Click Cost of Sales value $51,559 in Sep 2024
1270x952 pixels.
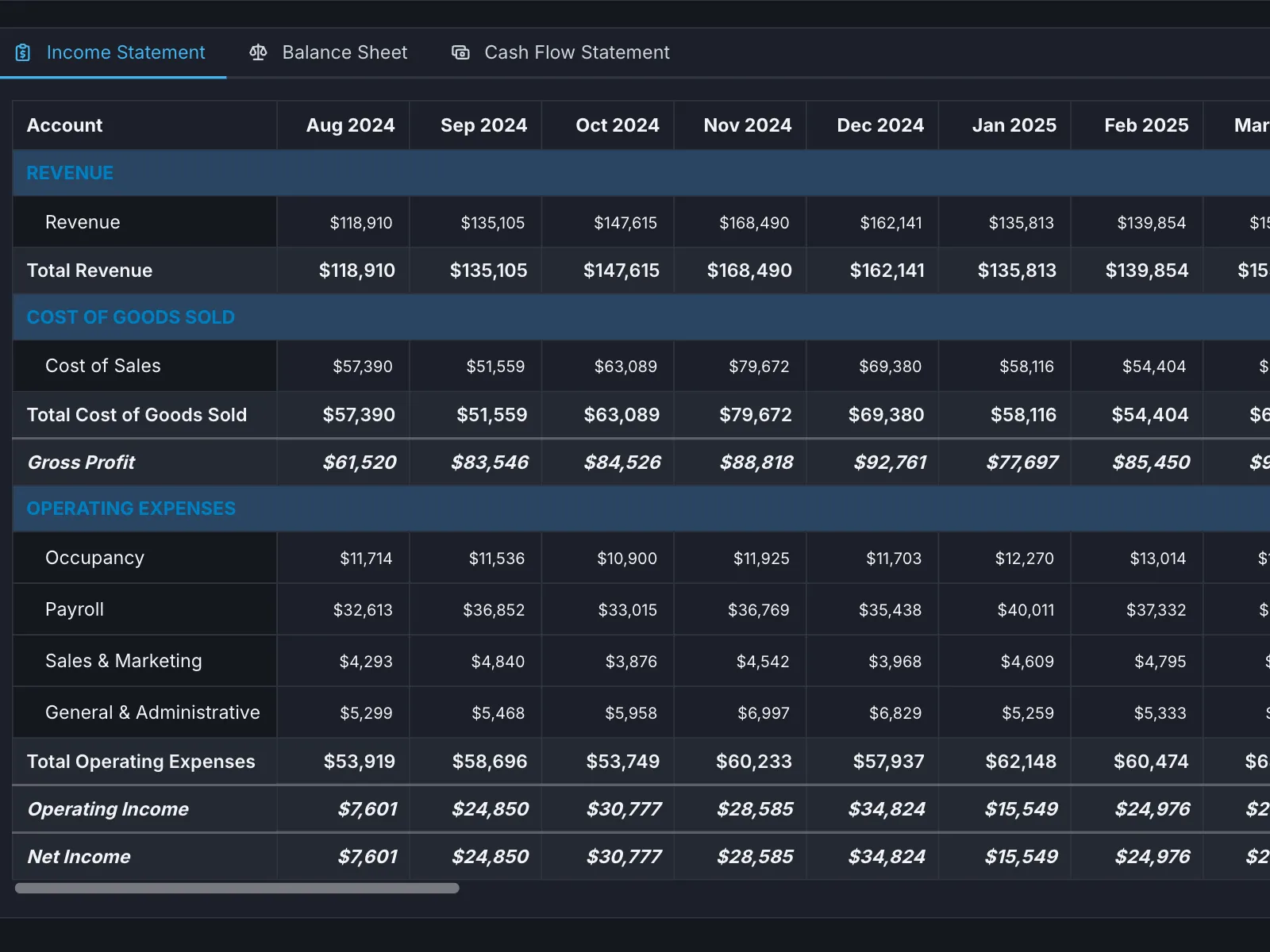(495, 367)
